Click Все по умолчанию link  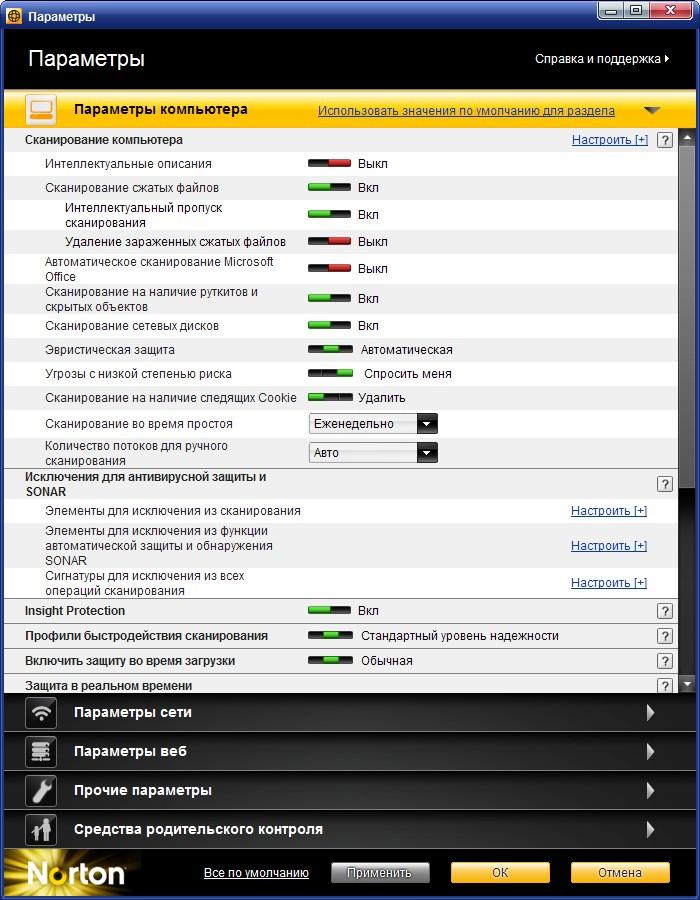pyautogui.click(x=256, y=872)
